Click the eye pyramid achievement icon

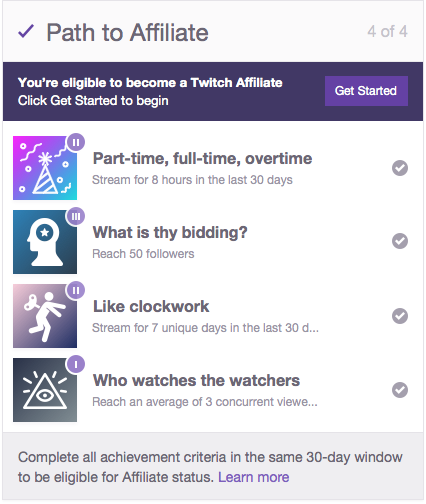(45, 390)
